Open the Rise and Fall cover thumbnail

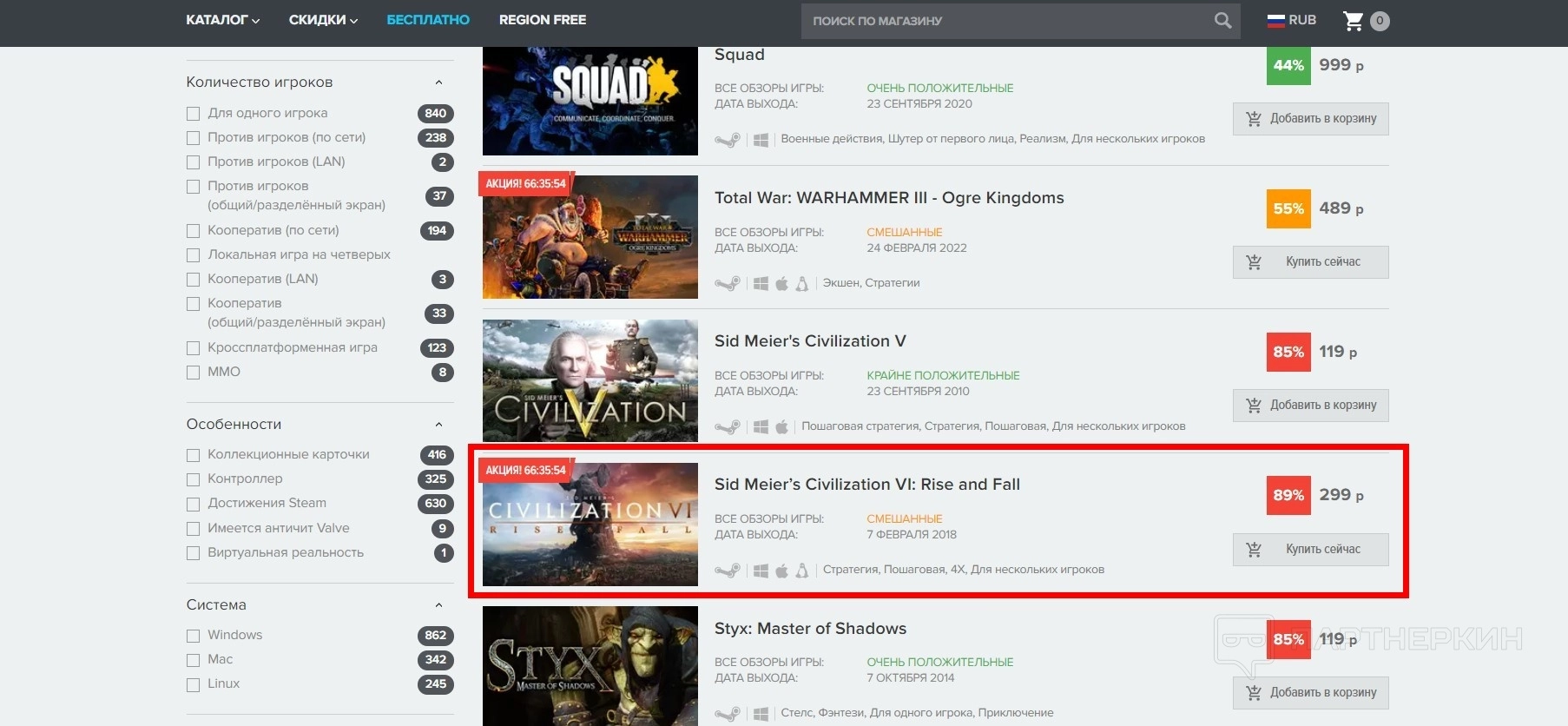(590, 525)
